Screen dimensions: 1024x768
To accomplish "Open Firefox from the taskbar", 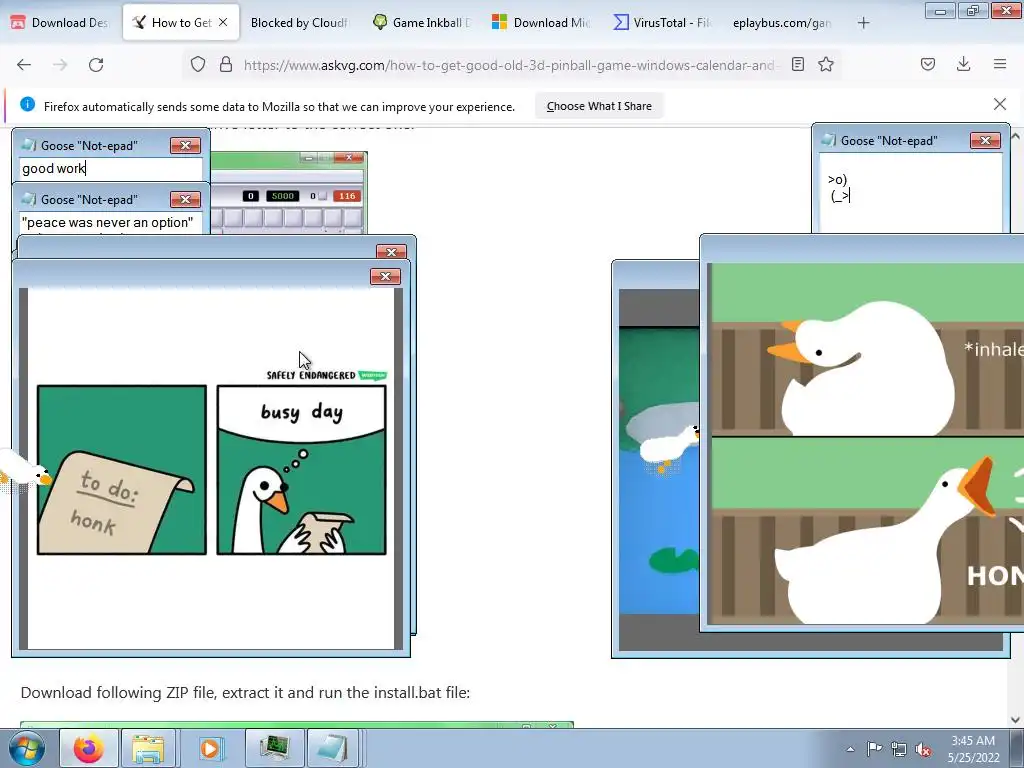I will point(89,748).
